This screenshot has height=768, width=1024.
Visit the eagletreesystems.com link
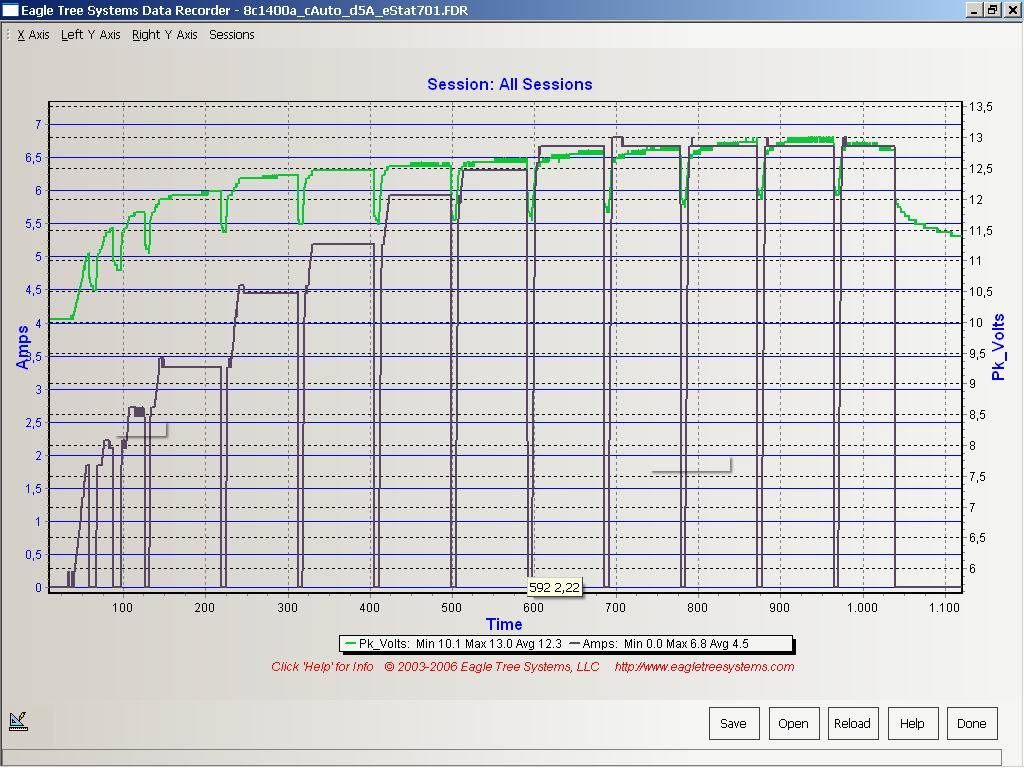click(704, 667)
